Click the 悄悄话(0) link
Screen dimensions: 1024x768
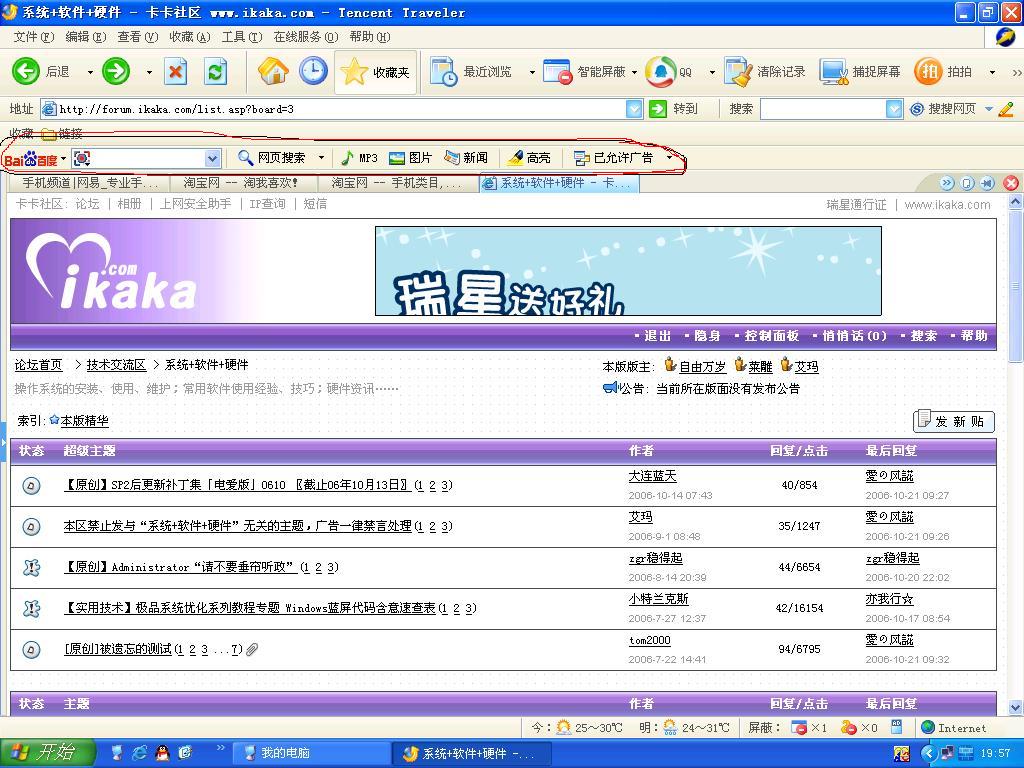pos(854,336)
